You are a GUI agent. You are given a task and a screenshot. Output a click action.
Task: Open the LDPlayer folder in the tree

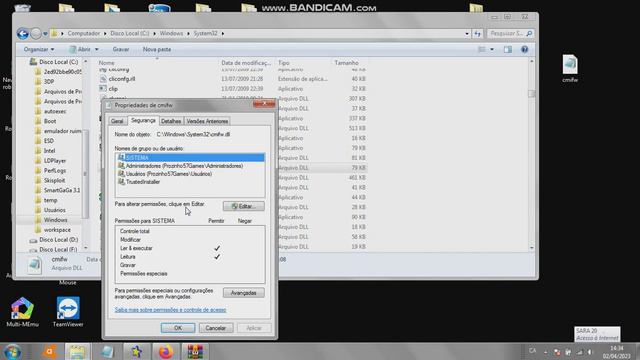point(55,161)
